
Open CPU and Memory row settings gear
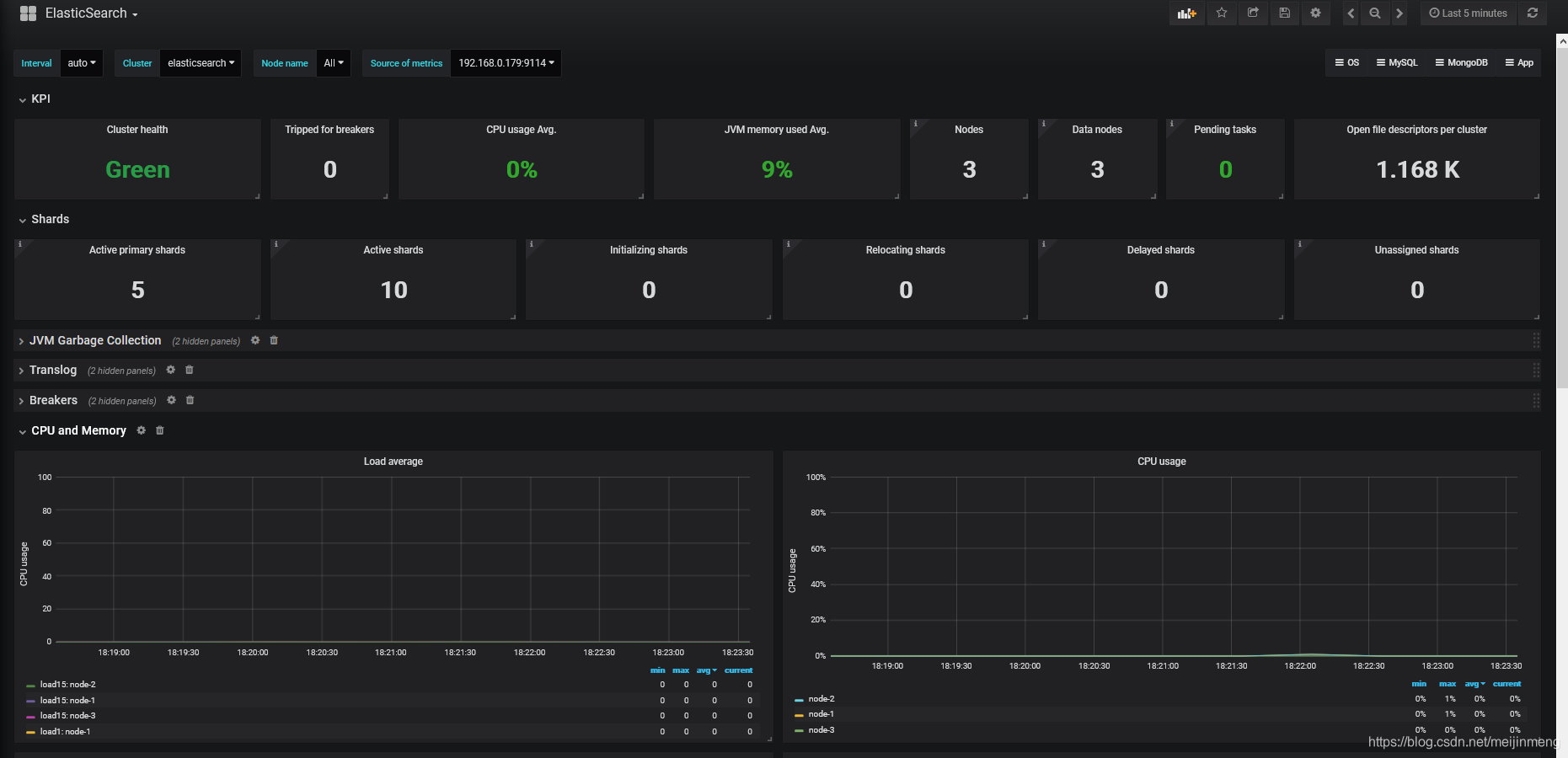pyautogui.click(x=142, y=430)
